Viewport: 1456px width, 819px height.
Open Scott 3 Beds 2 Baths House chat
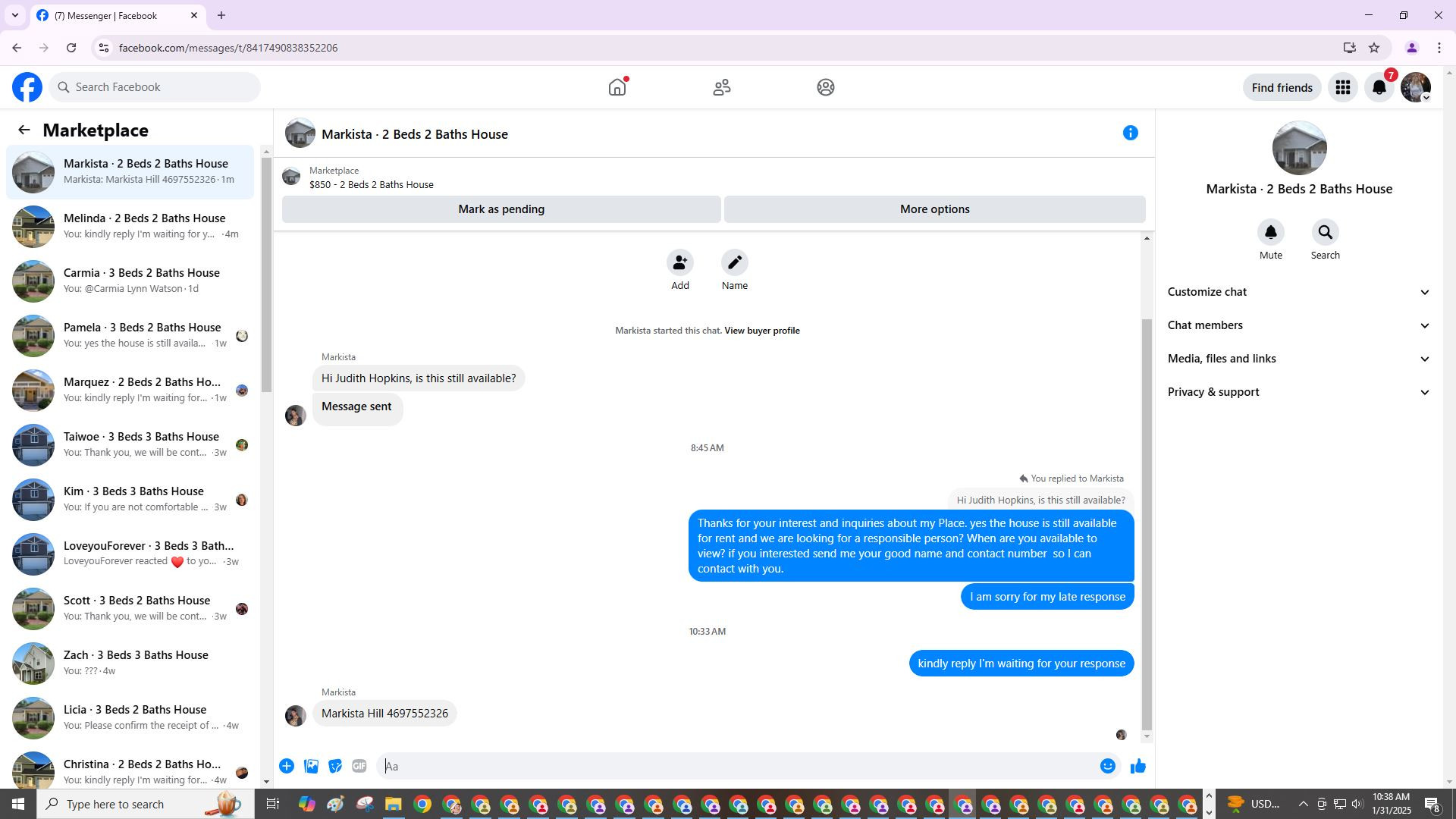130,609
